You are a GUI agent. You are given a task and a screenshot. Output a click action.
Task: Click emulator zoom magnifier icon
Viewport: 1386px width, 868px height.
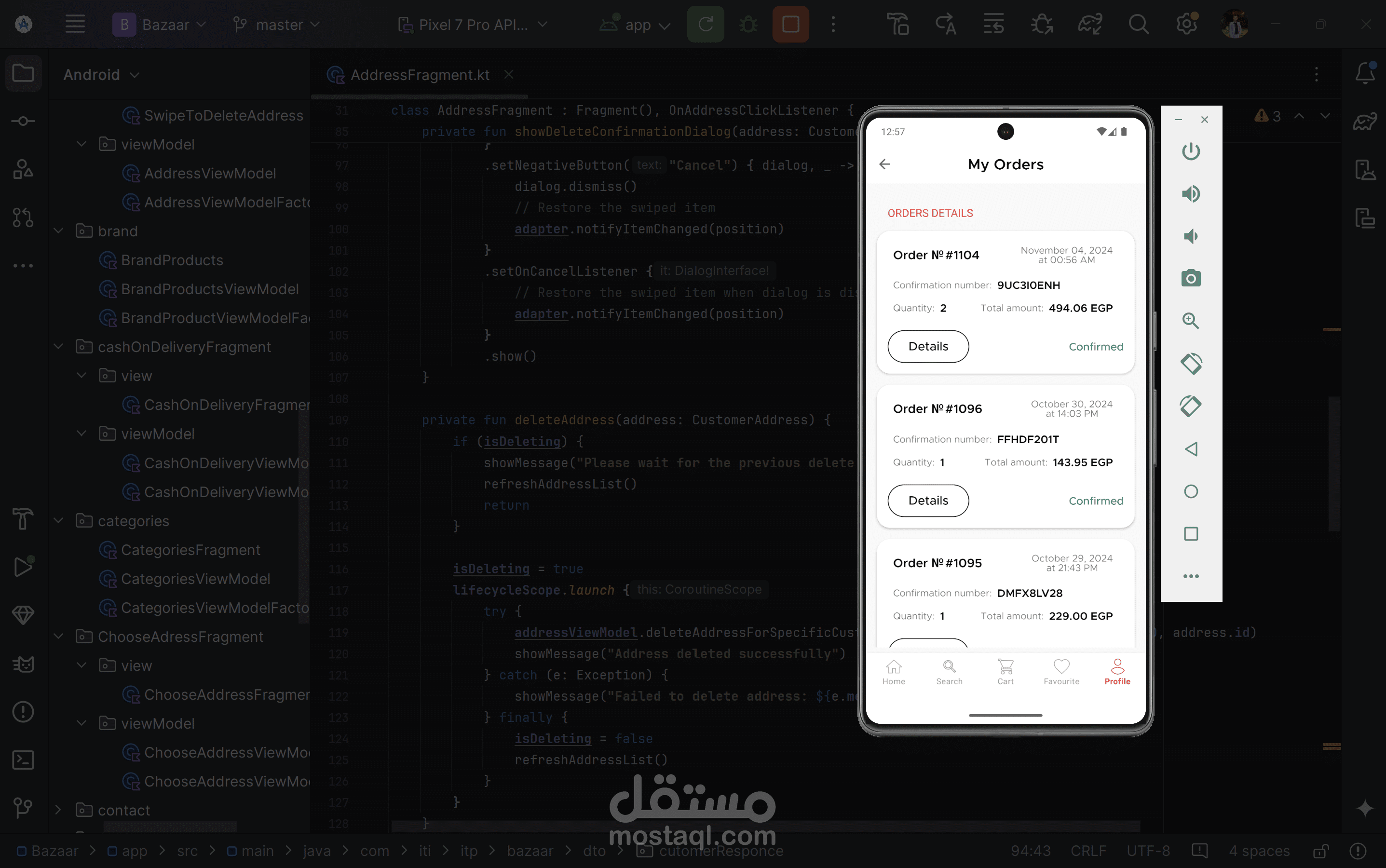point(1191,321)
